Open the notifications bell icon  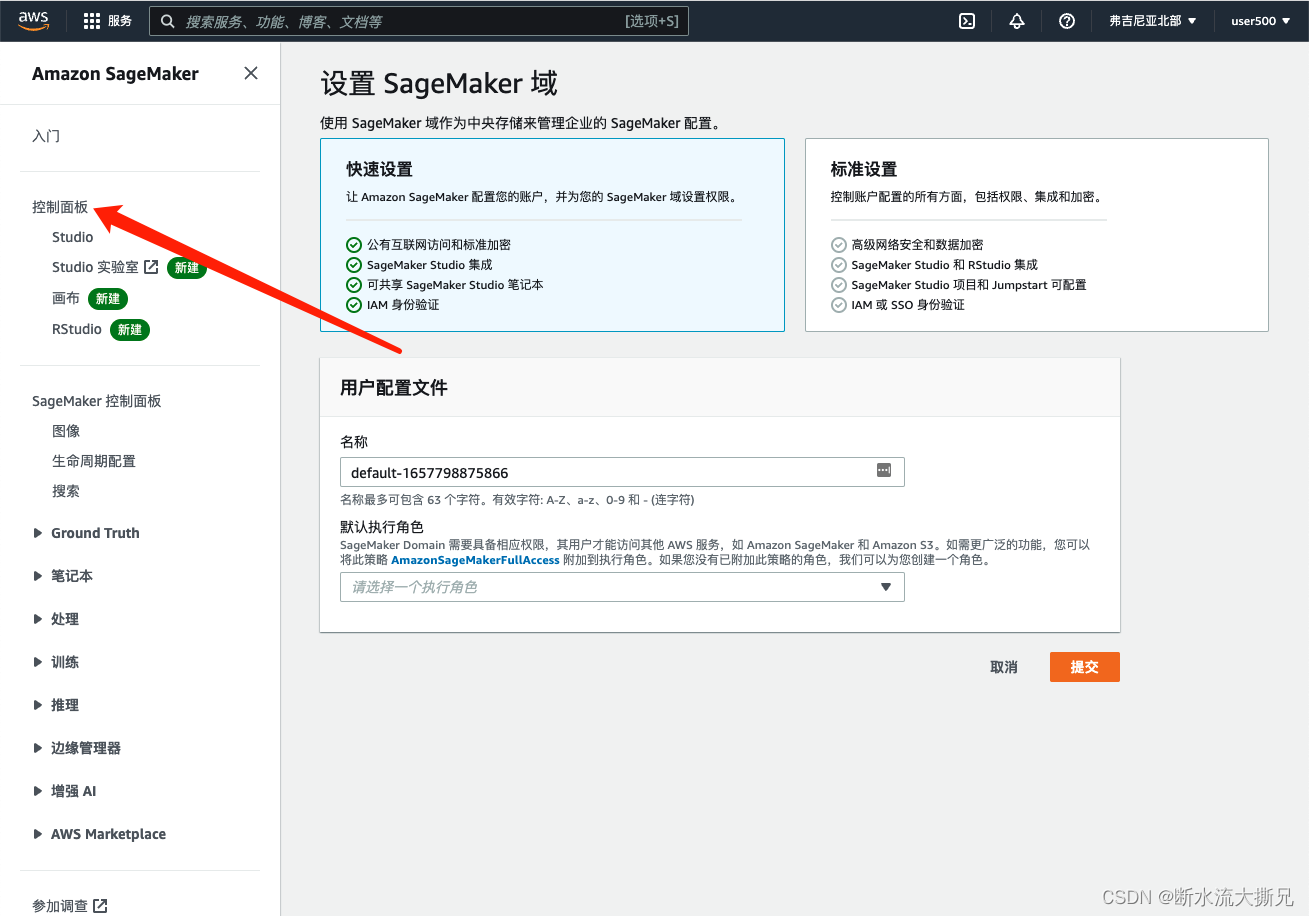click(x=1017, y=21)
